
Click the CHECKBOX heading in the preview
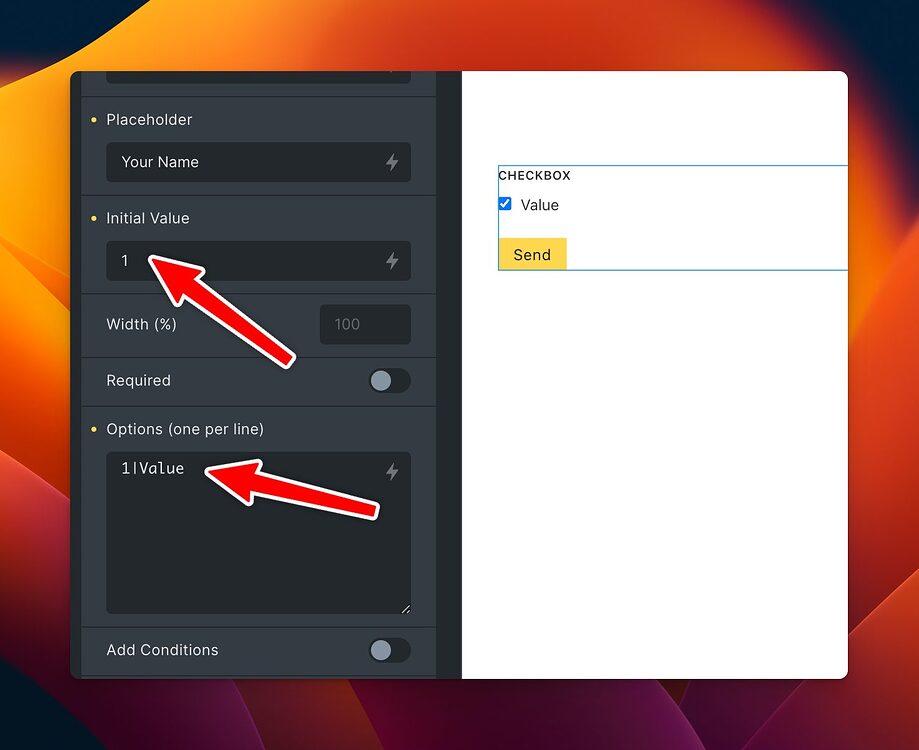click(535, 175)
